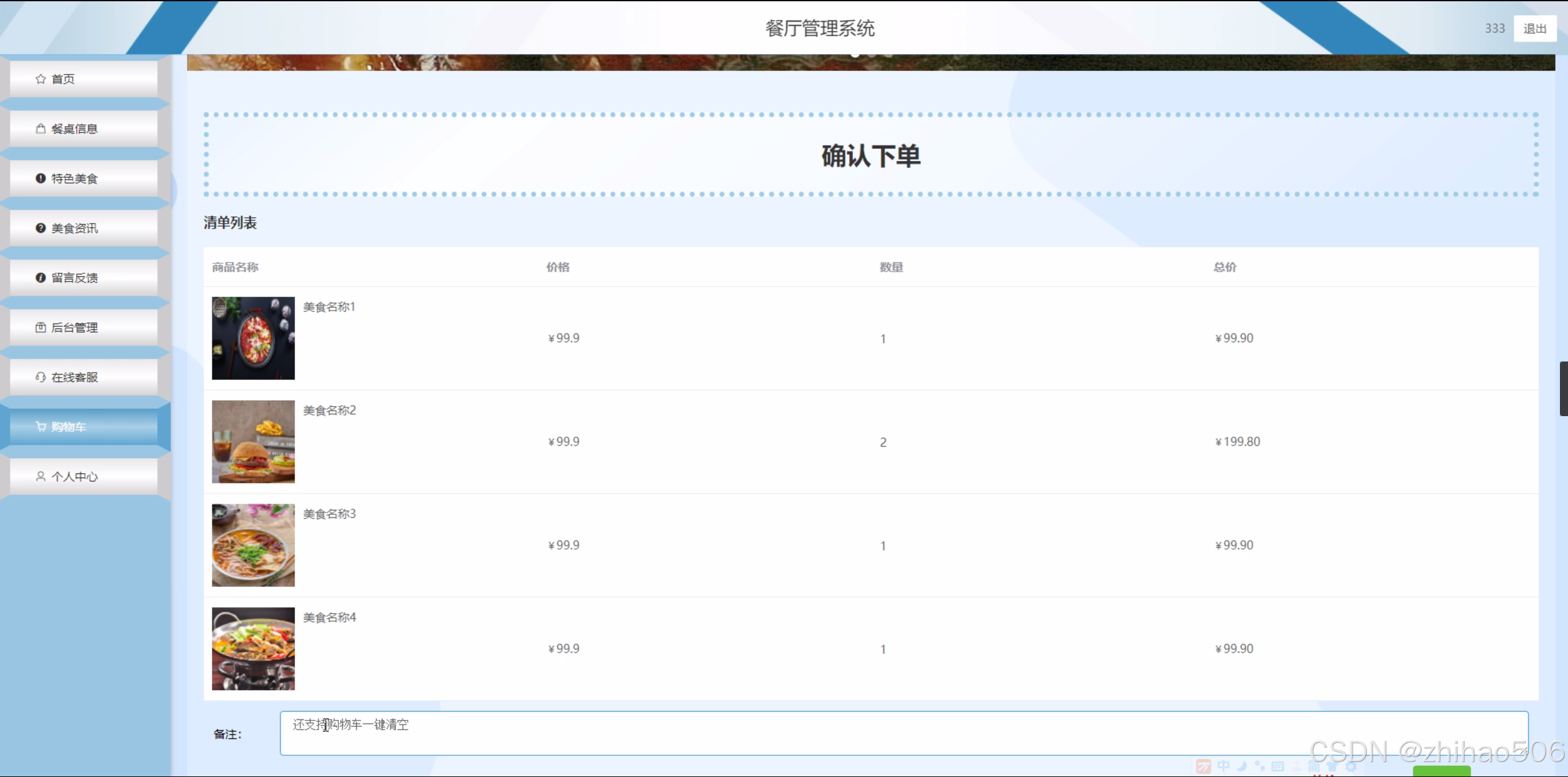Click the 美食名称2 item name
The width and height of the screenshot is (1568, 777).
coord(330,411)
